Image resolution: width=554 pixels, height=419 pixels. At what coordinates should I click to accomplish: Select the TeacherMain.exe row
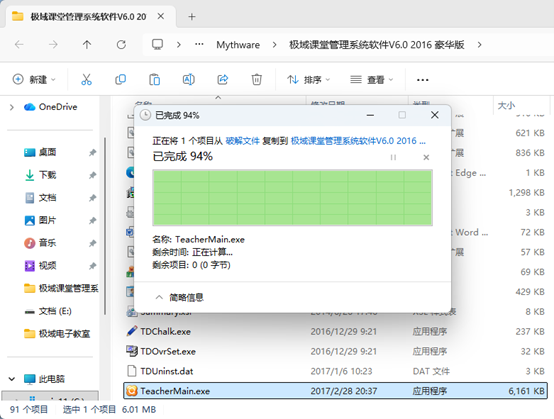pos(336,391)
